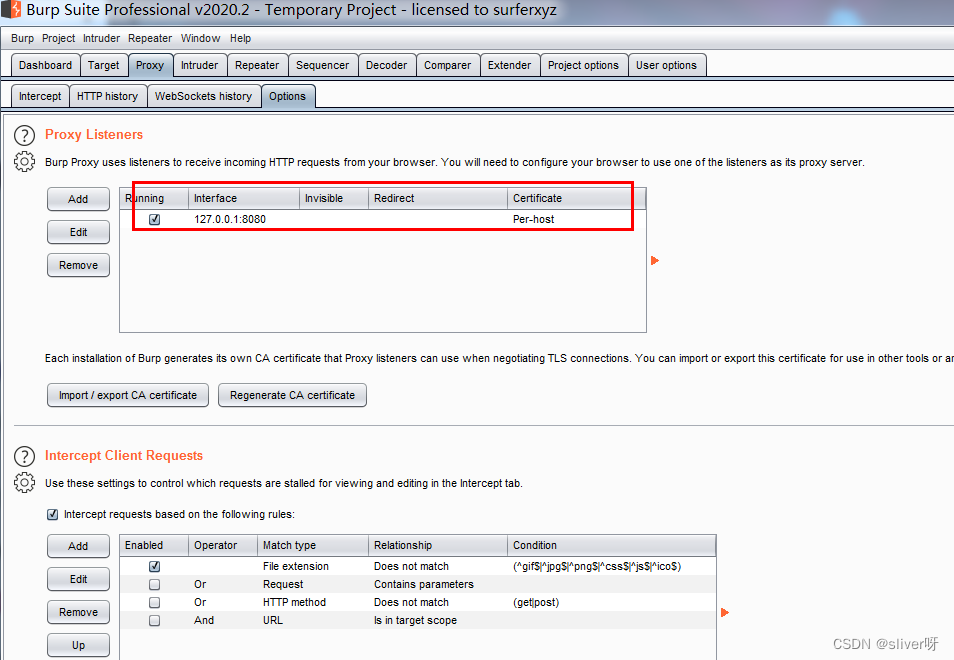Click Remove button for Proxy Listeners
The height and width of the screenshot is (660, 954).
pyautogui.click(x=78, y=265)
